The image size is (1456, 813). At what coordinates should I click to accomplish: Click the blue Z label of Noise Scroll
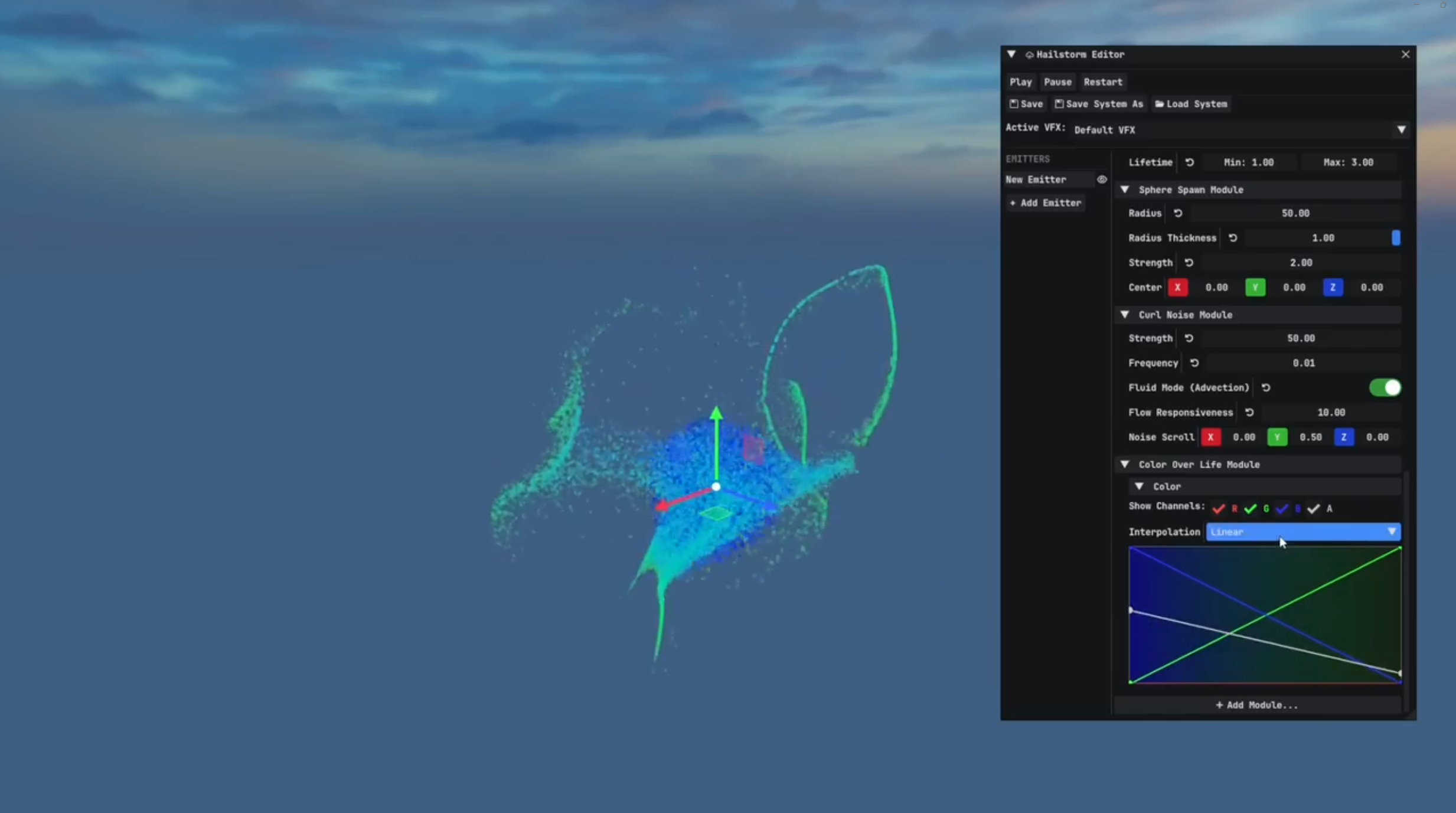(1344, 437)
